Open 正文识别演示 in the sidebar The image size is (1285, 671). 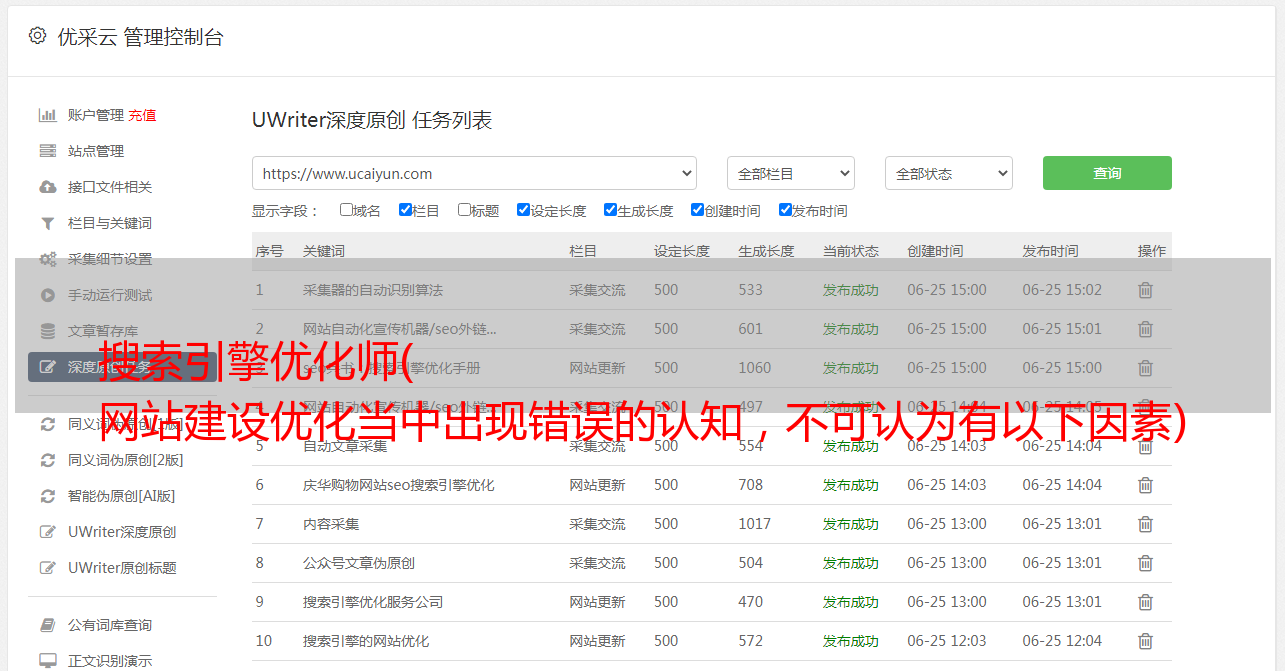click(x=110, y=661)
